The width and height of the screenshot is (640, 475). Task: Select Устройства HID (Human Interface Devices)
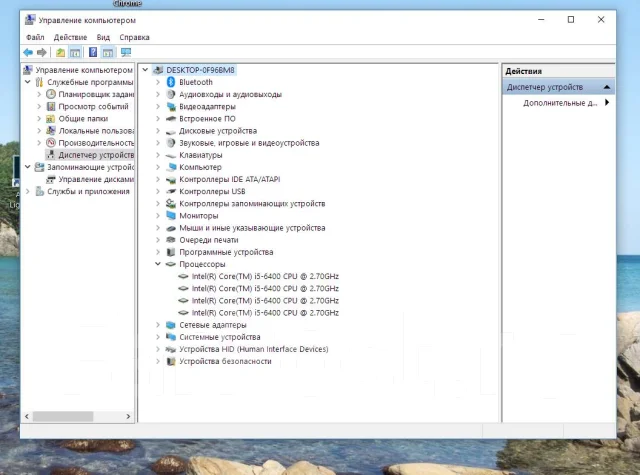click(253, 349)
